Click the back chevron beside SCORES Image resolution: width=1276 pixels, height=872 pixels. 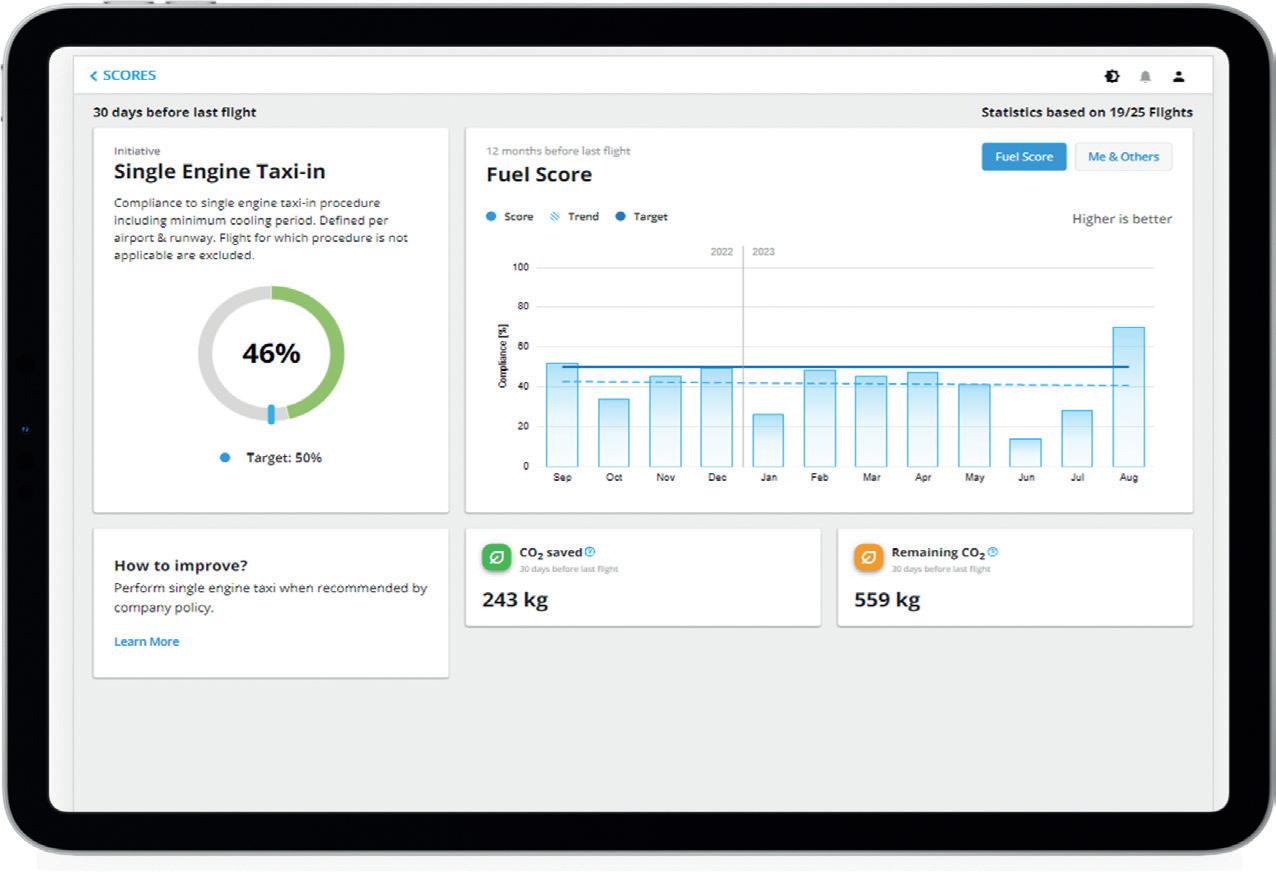click(94, 76)
